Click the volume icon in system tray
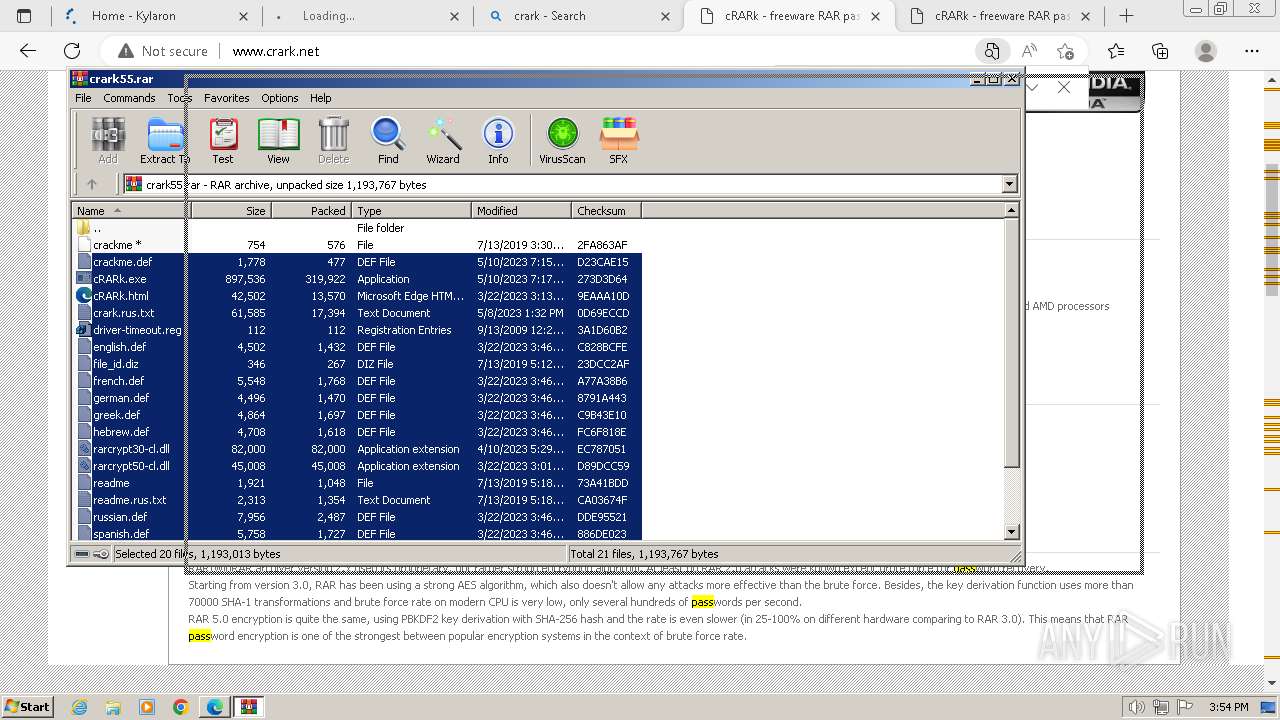This screenshot has width=1280, height=720. tap(1136, 707)
